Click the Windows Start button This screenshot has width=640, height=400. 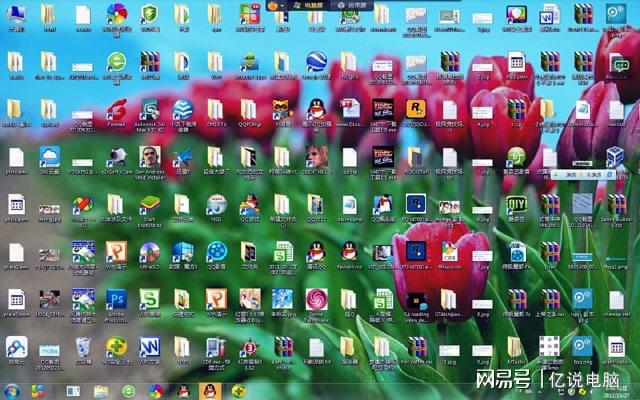click(11, 392)
